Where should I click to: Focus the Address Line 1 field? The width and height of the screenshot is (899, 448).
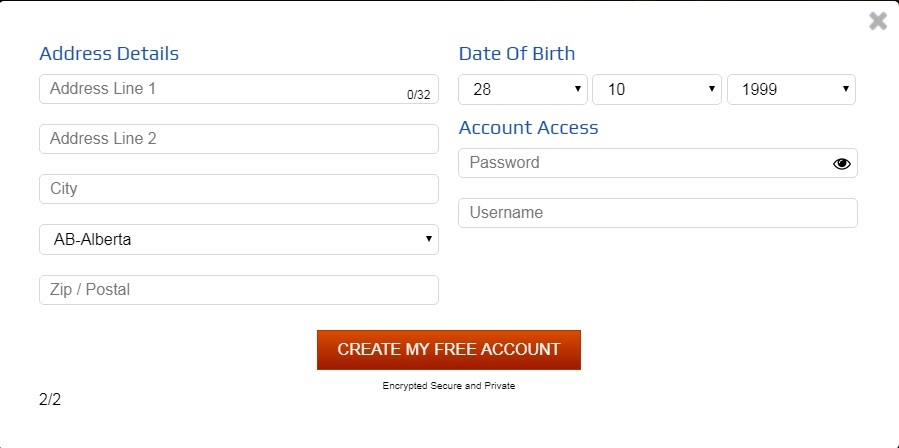click(239, 89)
